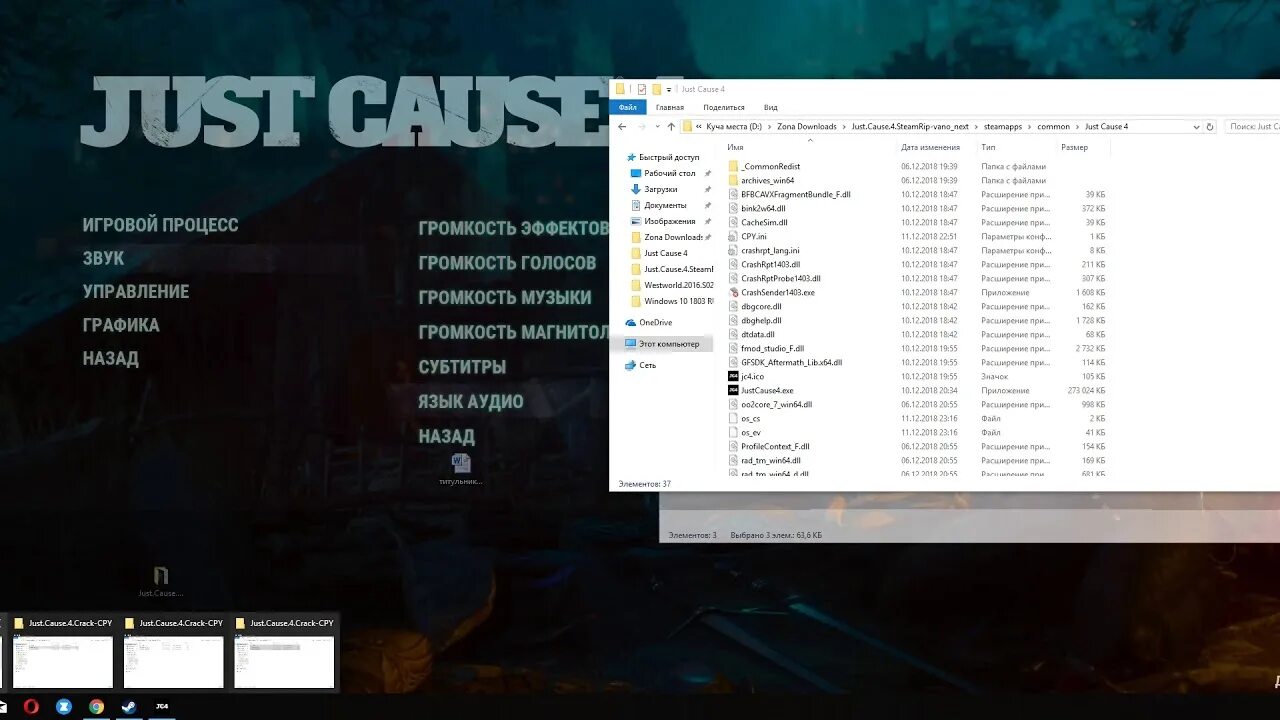Open Google Chrome from the taskbar

pos(96,706)
